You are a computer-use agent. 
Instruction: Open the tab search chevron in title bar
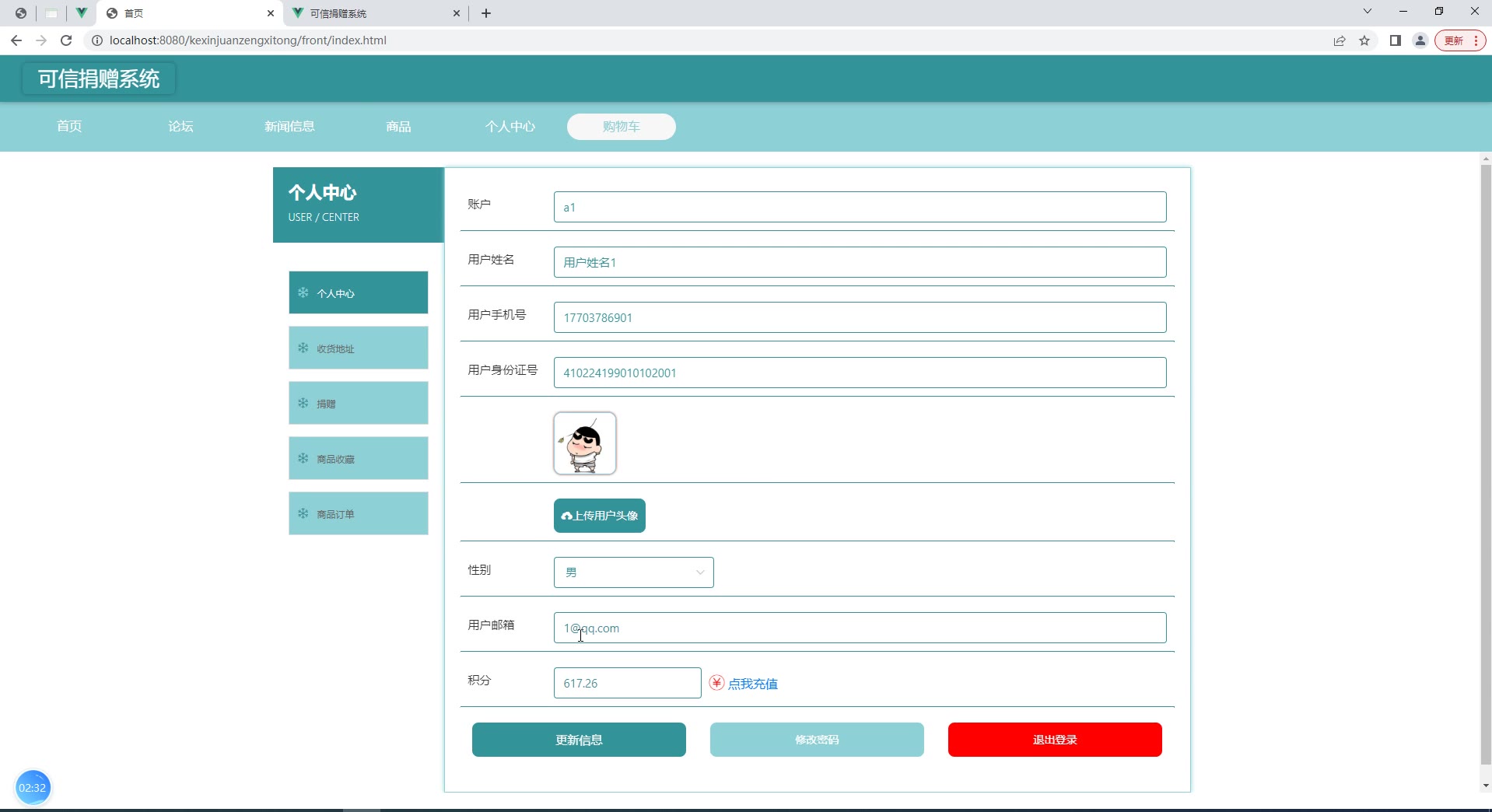pos(1367,12)
